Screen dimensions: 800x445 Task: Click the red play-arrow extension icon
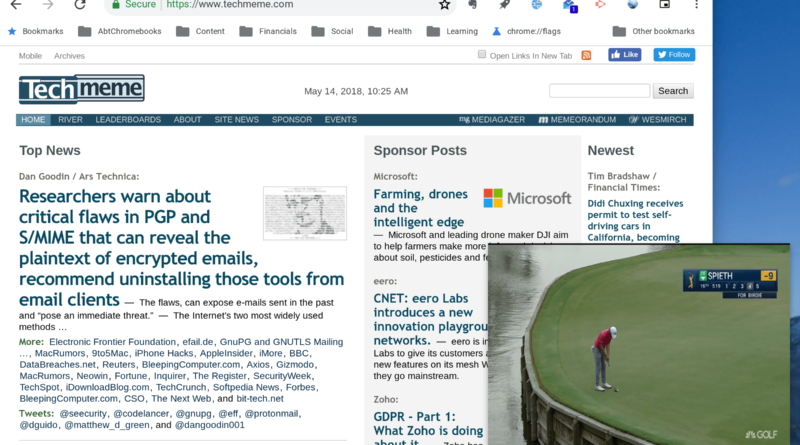coord(601,4)
